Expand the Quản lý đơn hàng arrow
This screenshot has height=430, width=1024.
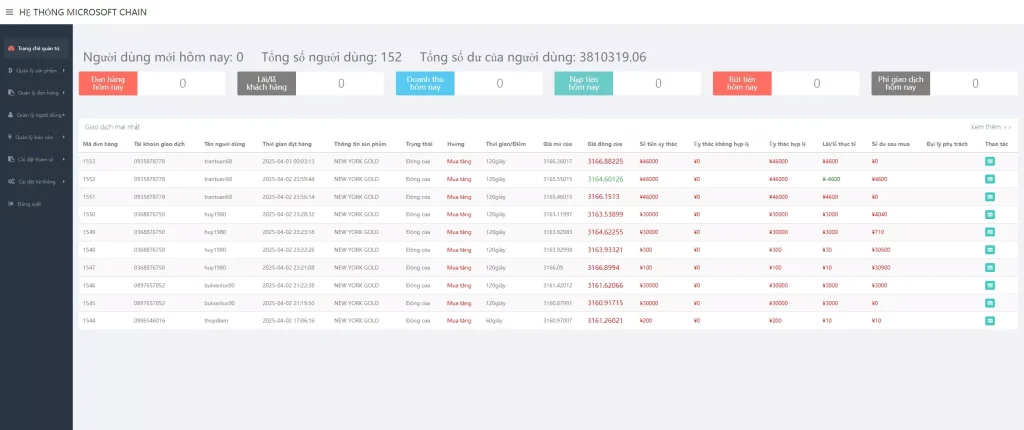(64, 93)
